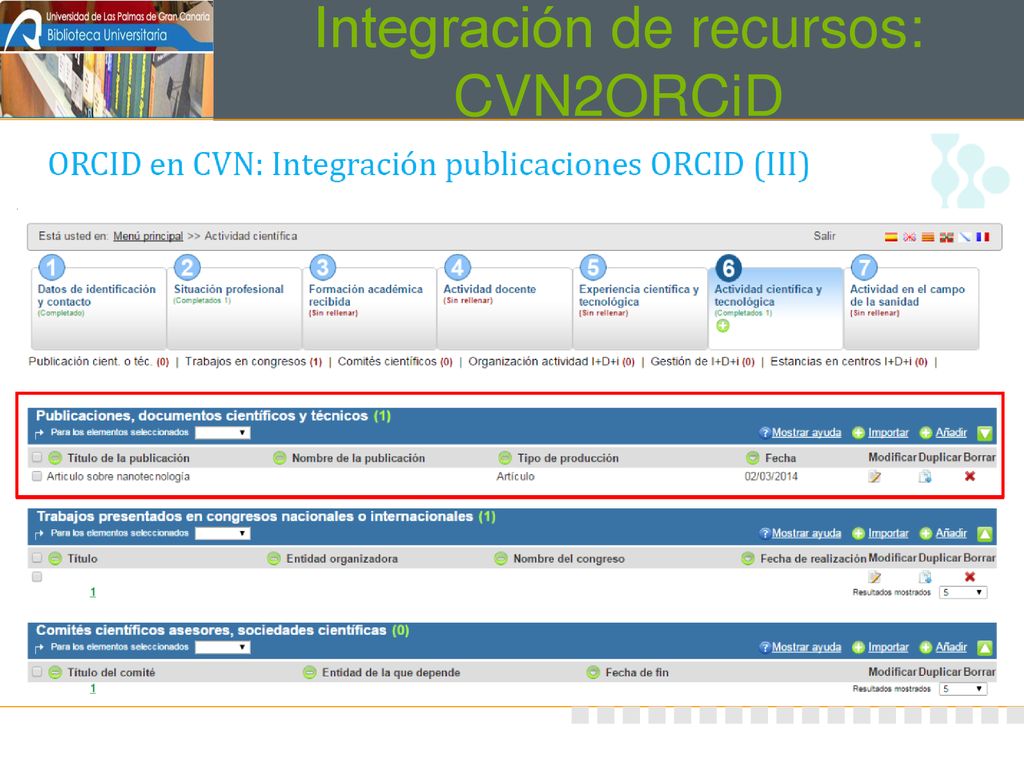Image resolution: width=1024 pixels, height=768 pixels.
Task: Click step 1 circle Datos de identificación
Action: tap(52, 267)
